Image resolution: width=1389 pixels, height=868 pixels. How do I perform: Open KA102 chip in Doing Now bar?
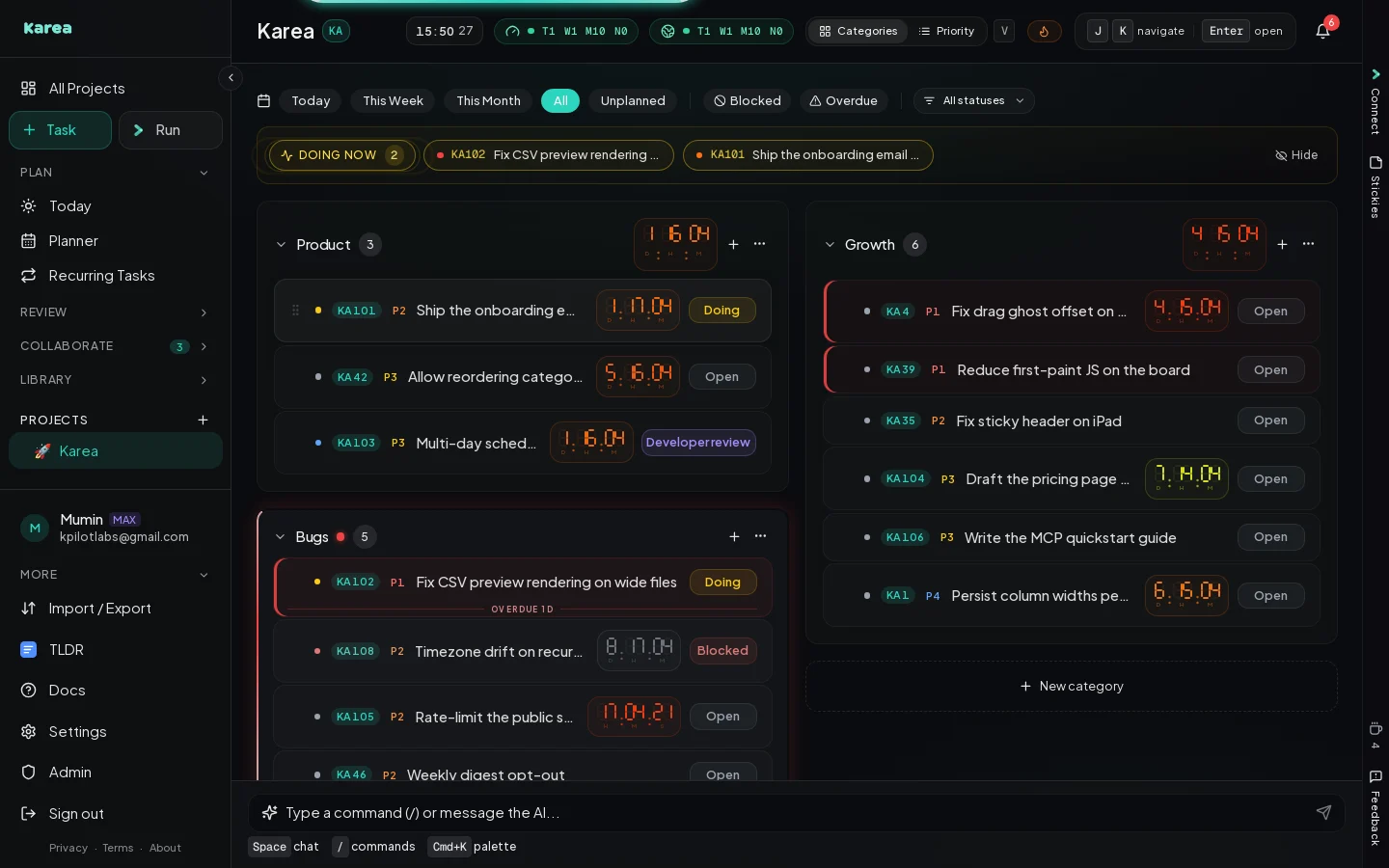pyautogui.click(x=549, y=155)
